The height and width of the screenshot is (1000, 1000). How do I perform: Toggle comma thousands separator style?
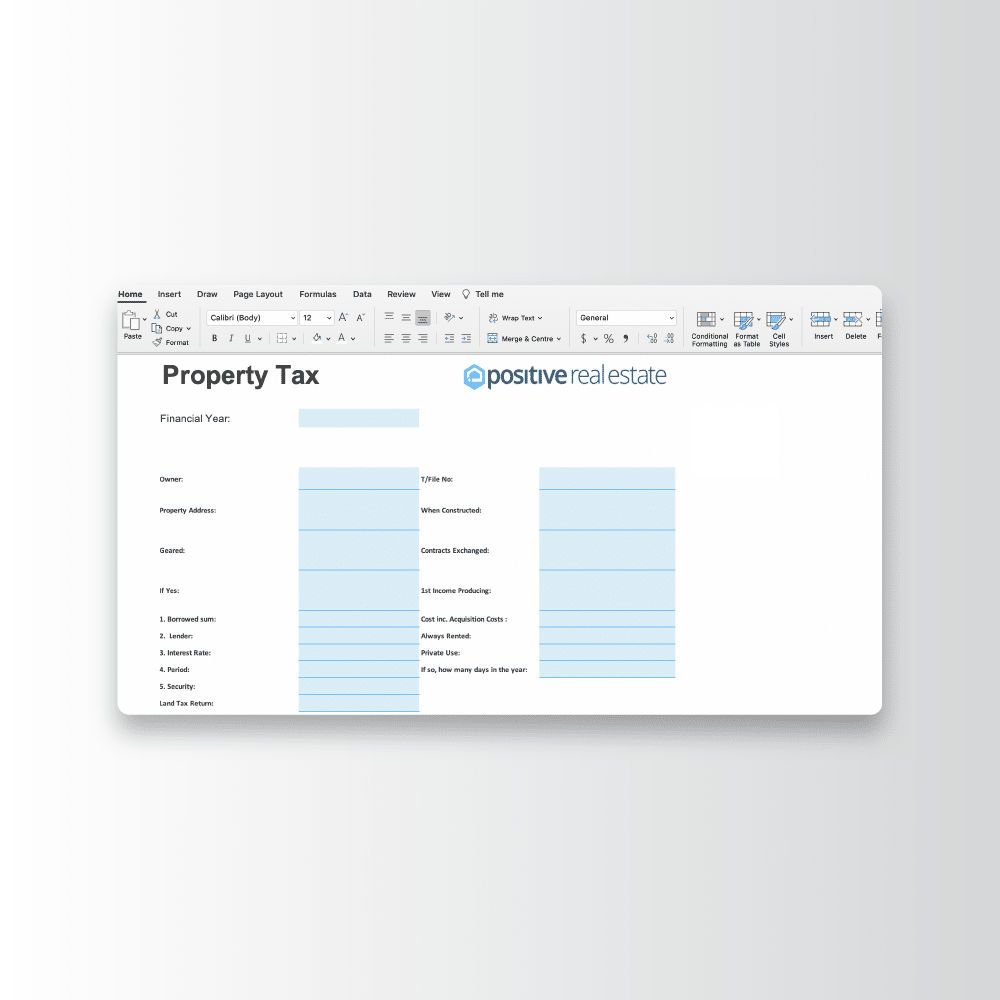pyautogui.click(x=626, y=338)
